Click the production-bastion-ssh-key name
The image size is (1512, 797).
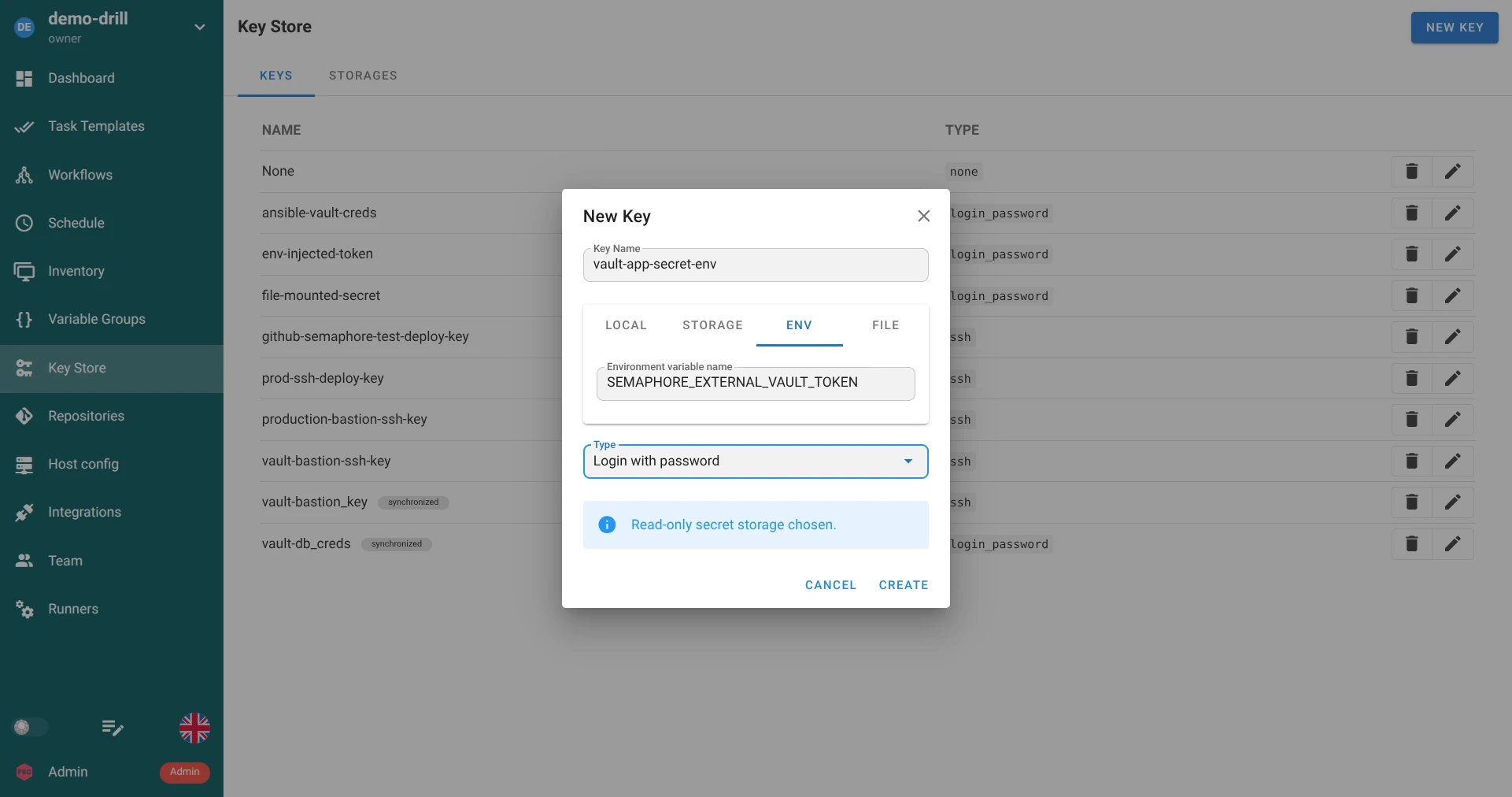click(345, 419)
